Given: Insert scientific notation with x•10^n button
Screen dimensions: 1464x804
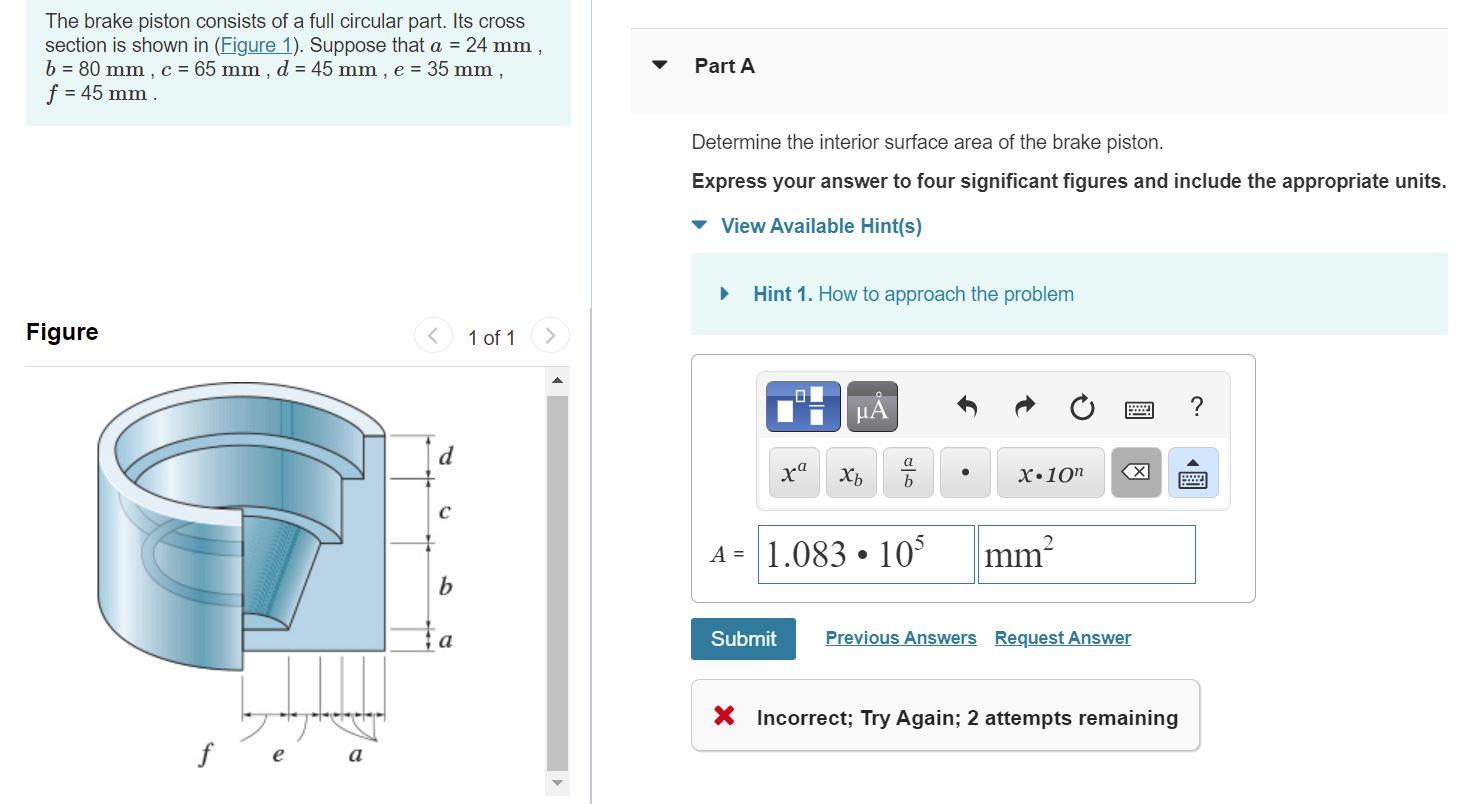Looking at the screenshot, I should point(1050,472).
